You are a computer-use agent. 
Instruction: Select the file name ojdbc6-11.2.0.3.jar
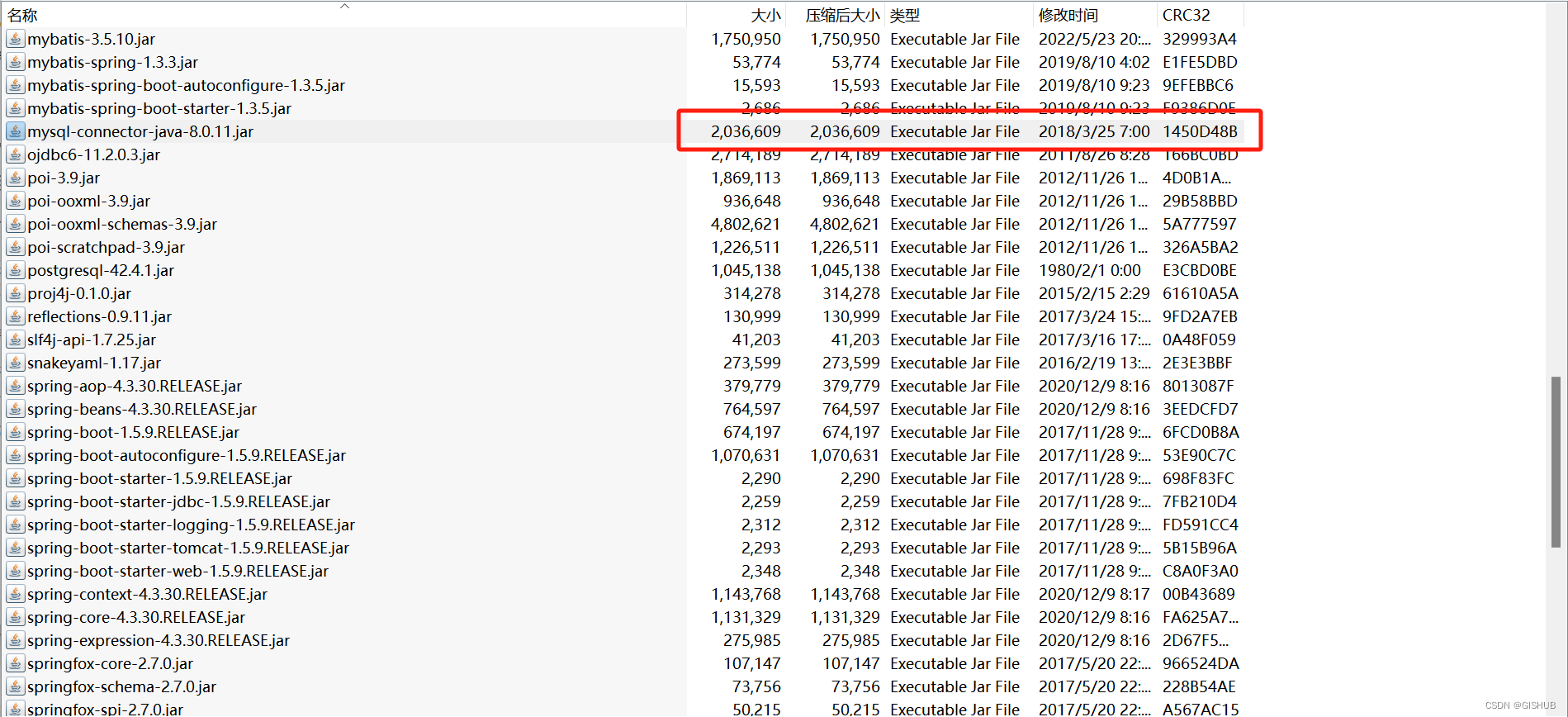point(93,154)
